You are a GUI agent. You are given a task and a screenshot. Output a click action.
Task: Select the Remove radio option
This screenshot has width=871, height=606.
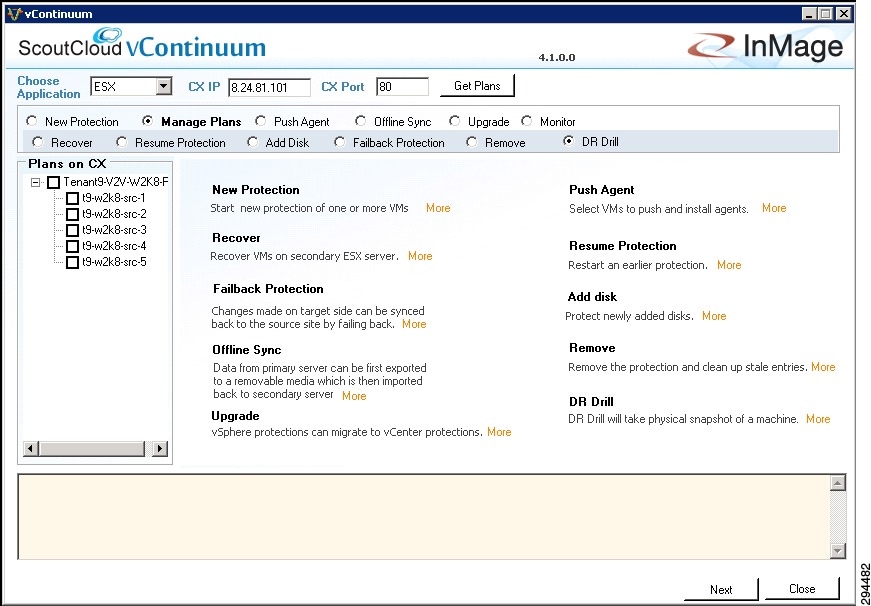[x=472, y=142]
